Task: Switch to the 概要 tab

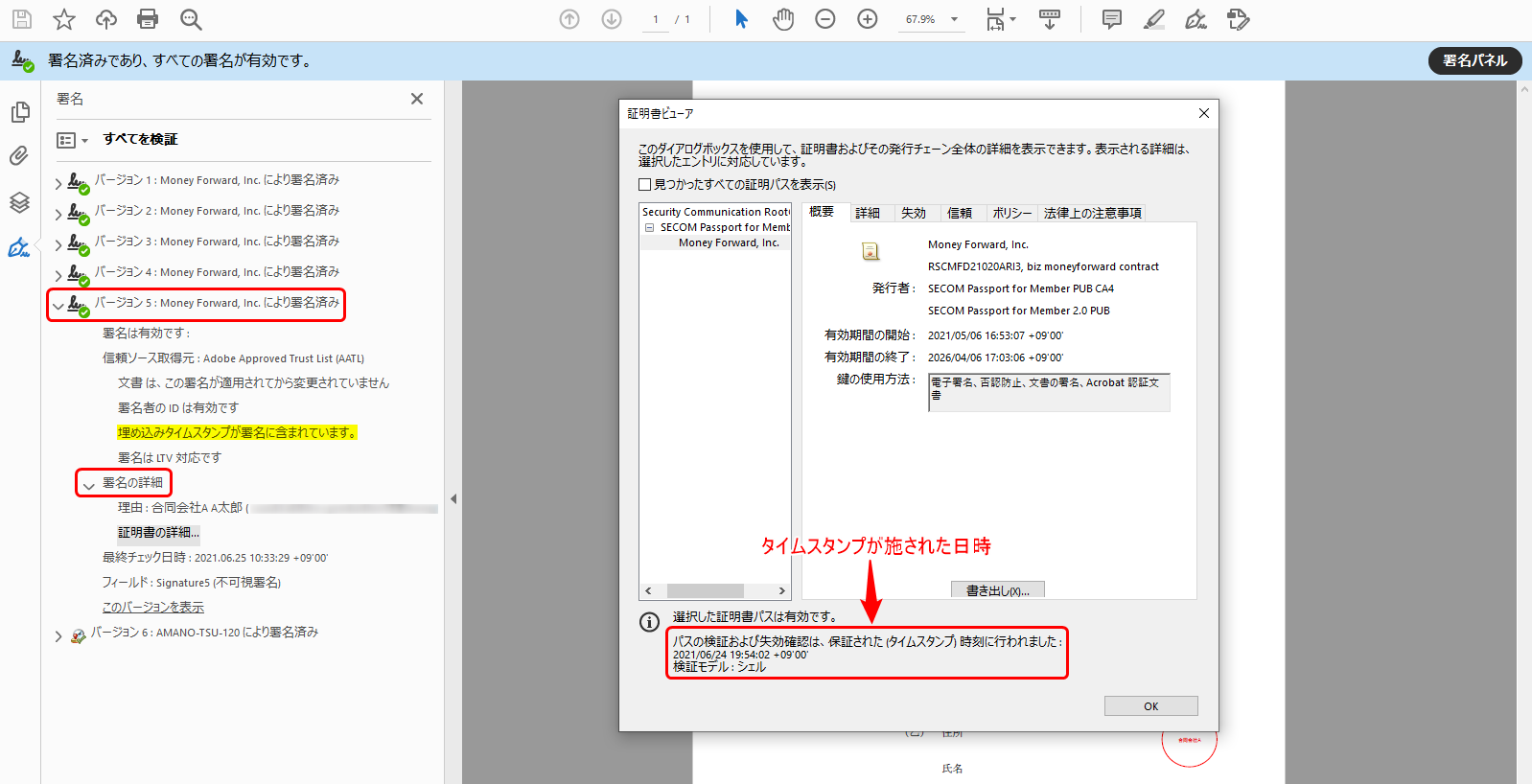Action: 822,212
